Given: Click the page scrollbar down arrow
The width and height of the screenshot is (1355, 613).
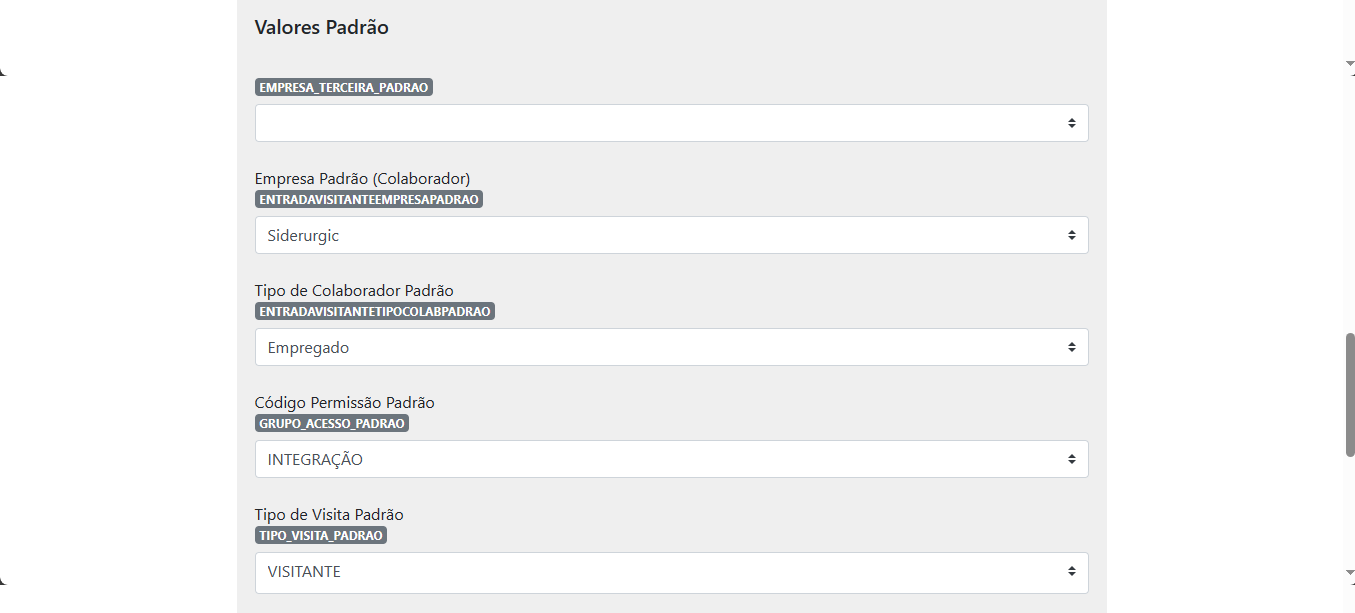Looking at the screenshot, I should (x=1349, y=573).
